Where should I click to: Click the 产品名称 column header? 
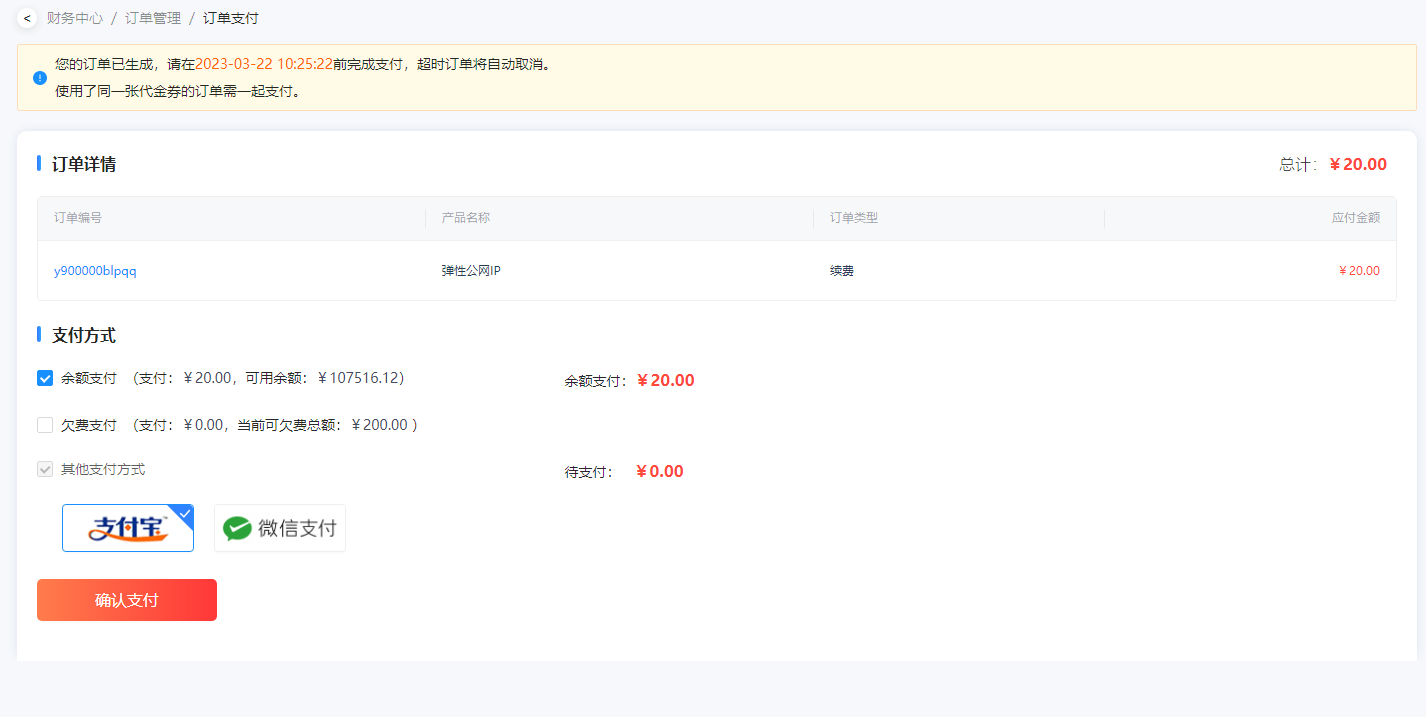[466, 217]
